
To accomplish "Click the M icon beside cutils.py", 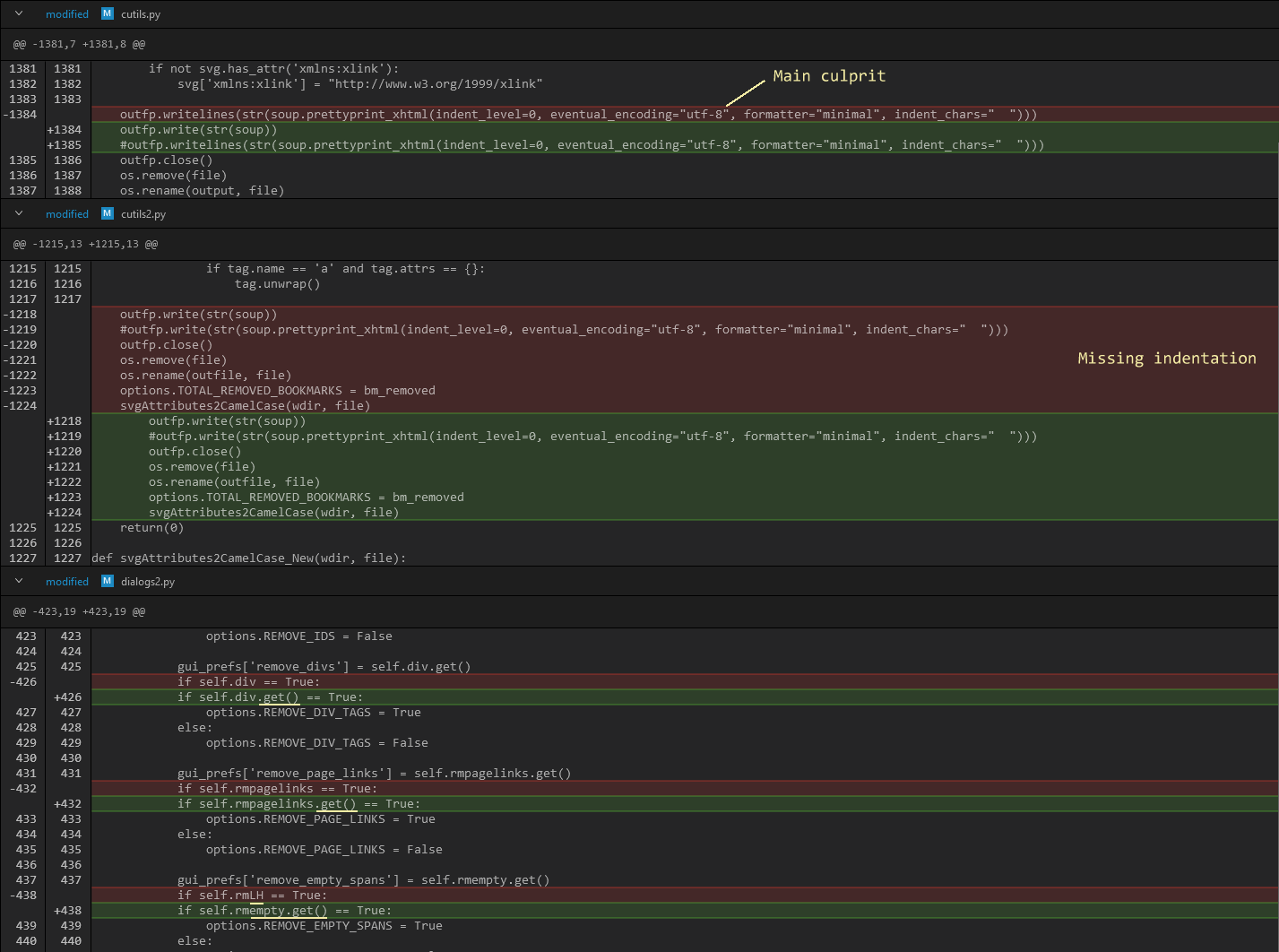I will pos(108,13).
